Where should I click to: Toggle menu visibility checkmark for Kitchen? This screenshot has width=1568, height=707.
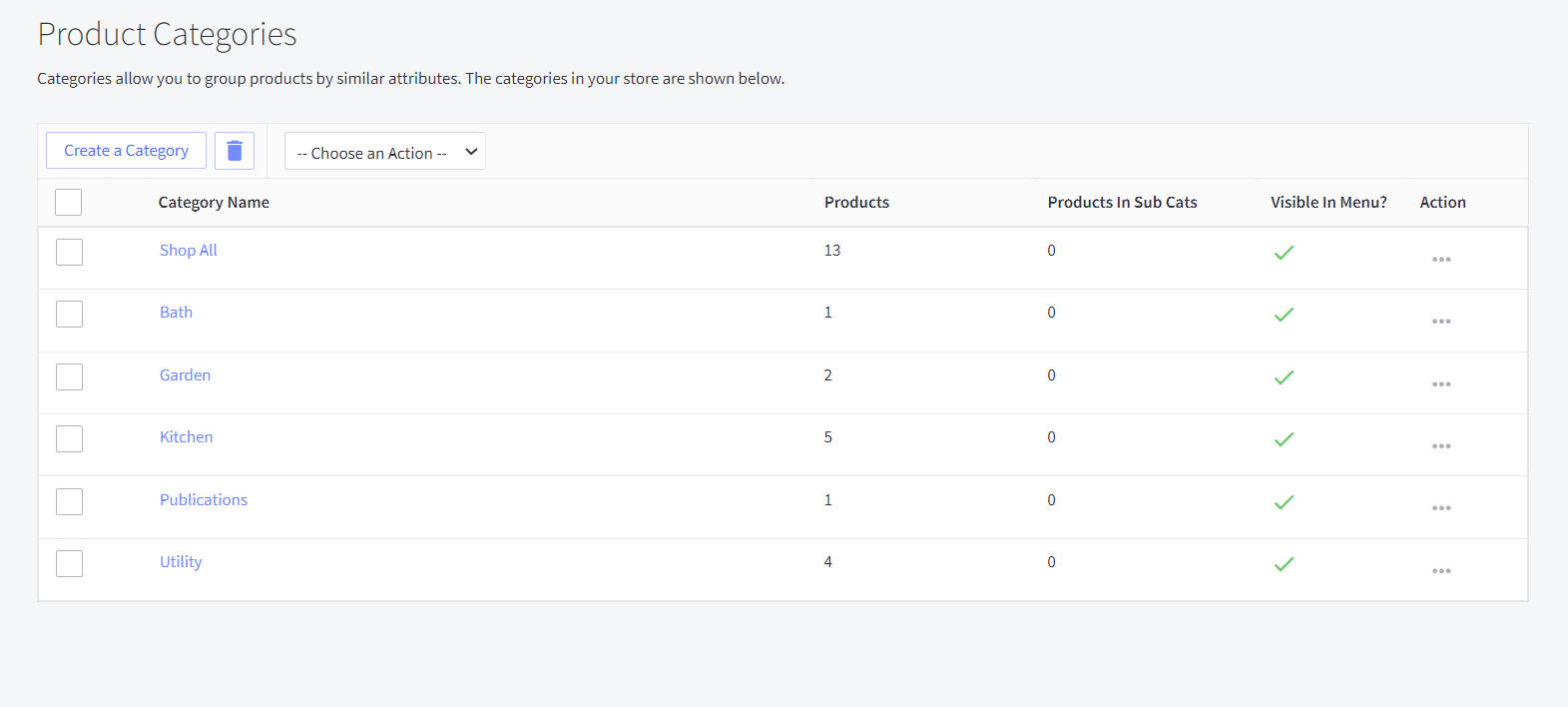pos(1284,439)
